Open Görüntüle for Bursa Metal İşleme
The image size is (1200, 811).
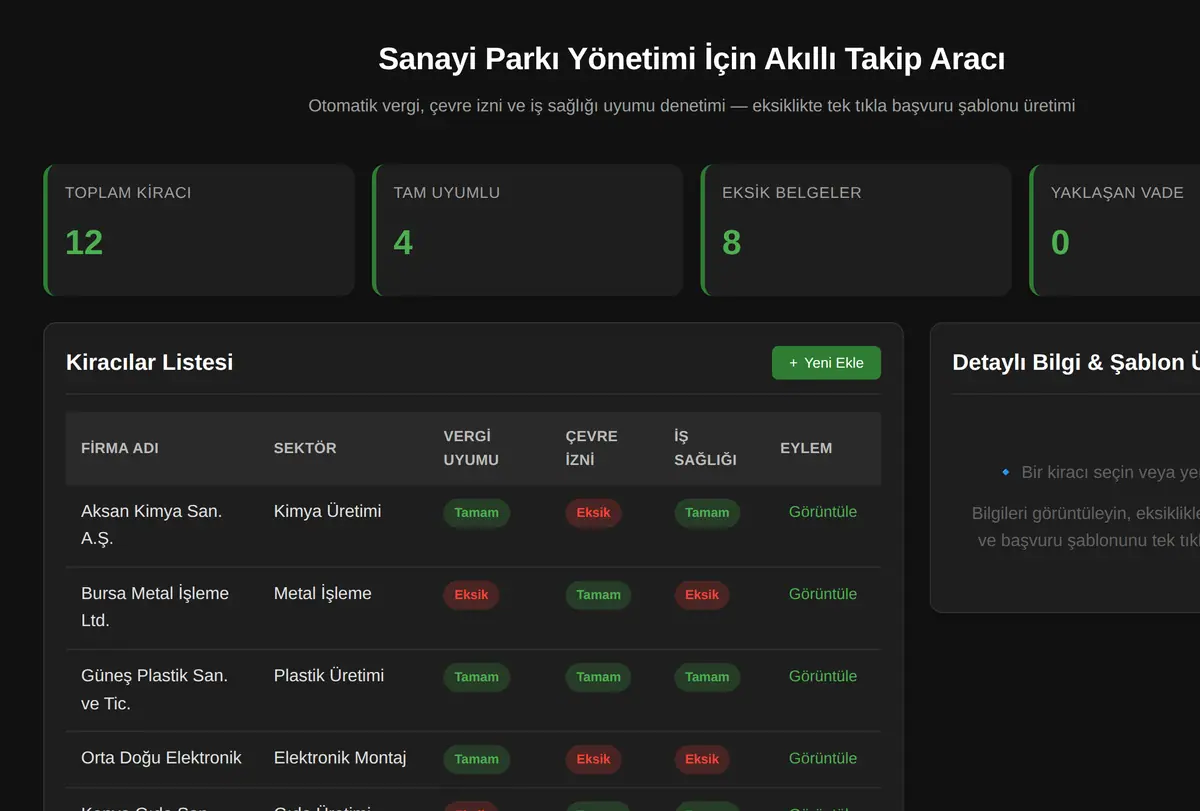pyautogui.click(x=823, y=593)
